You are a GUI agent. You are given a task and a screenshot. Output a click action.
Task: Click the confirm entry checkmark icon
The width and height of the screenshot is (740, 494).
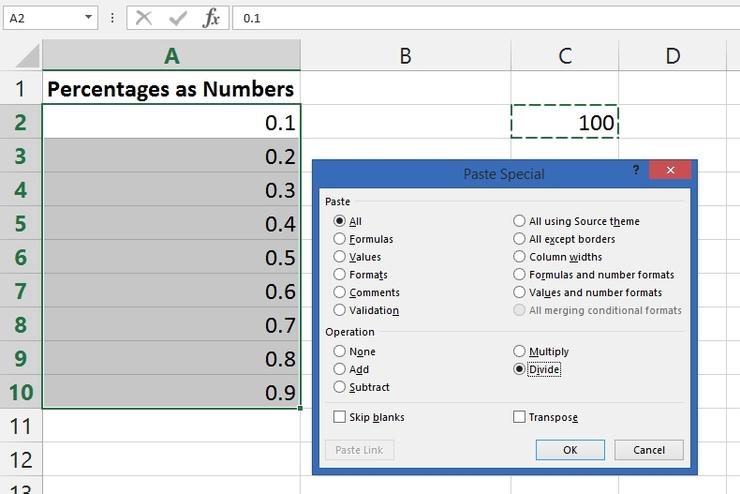pyautogui.click(x=177, y=18)
